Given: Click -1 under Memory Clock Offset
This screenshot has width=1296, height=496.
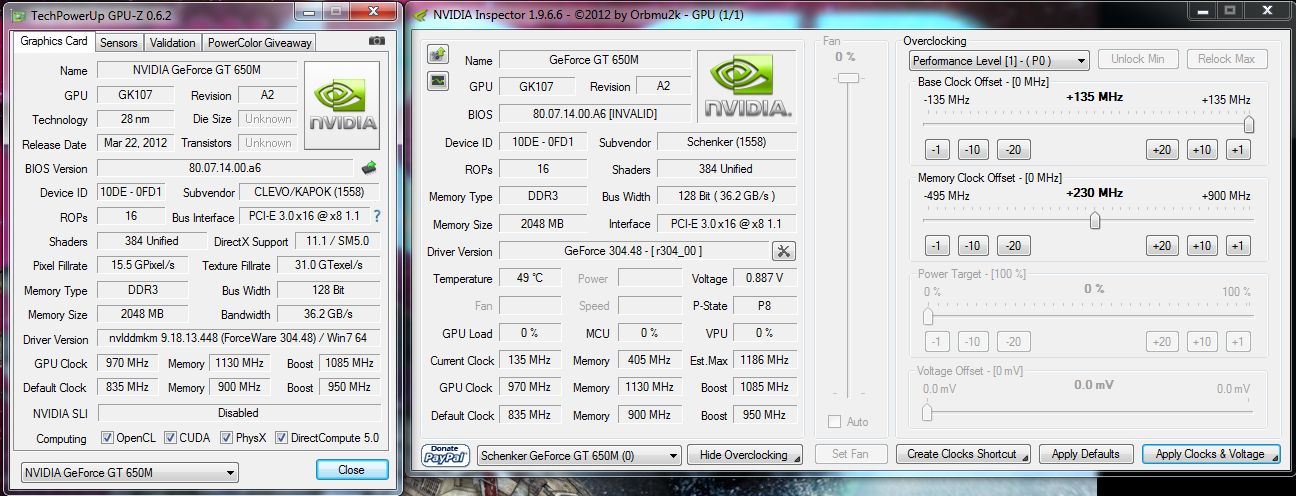Looking at the screenshot, I should 936,246.
